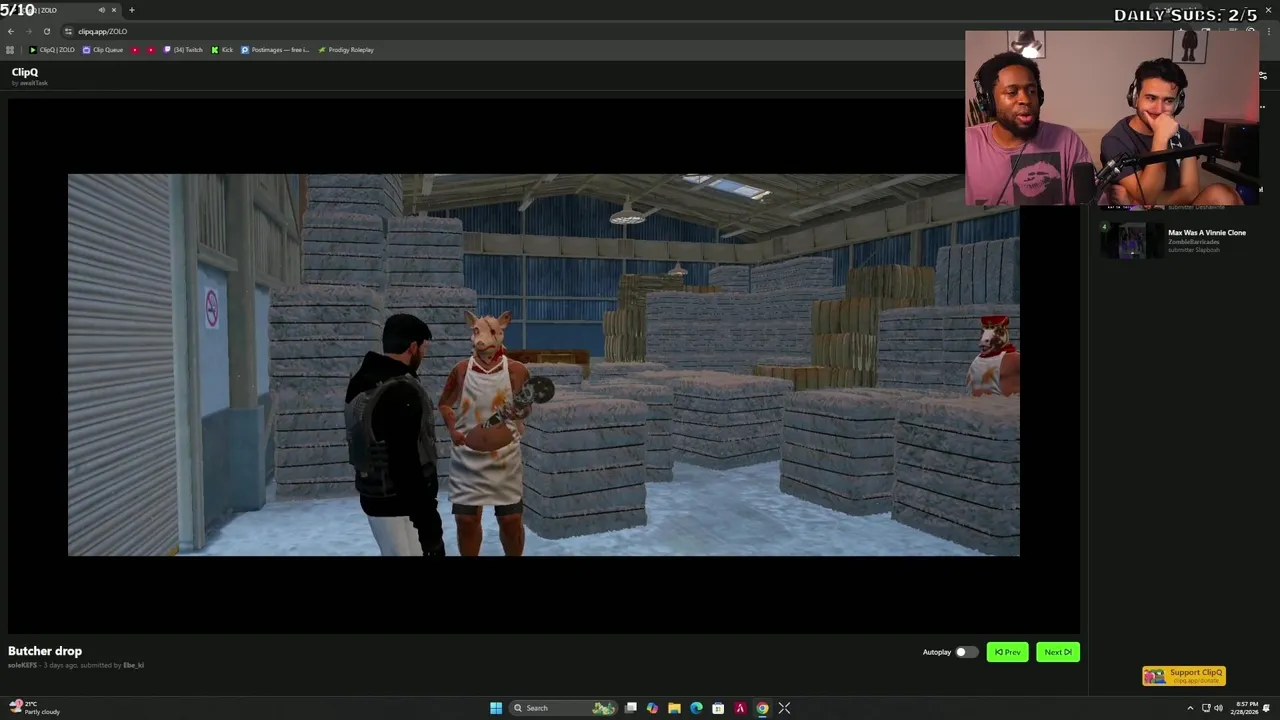1280x720 pixels.
Task: Open the X-shaped app on taskbar
Action: 784,708
